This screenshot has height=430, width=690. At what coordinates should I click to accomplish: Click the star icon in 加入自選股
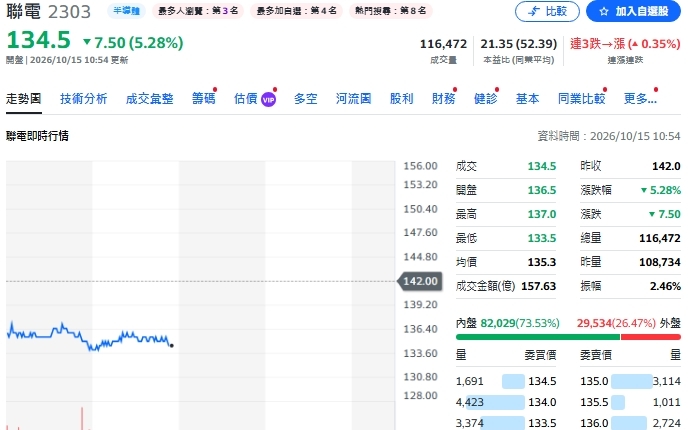604,11
